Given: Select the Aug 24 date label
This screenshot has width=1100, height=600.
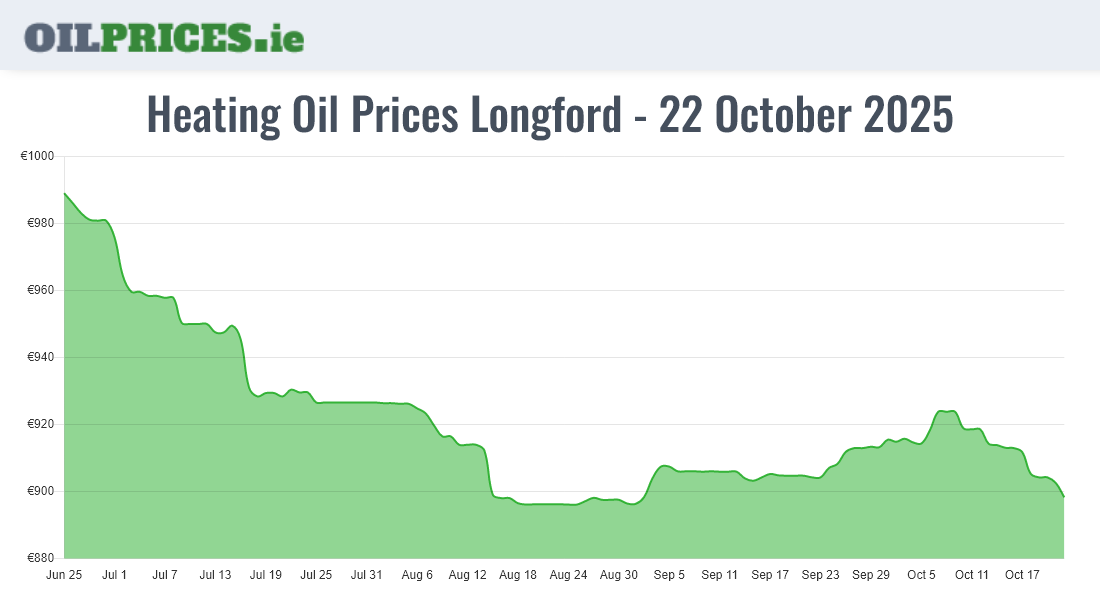Looking at the screenshot, I should click(568, 575).
